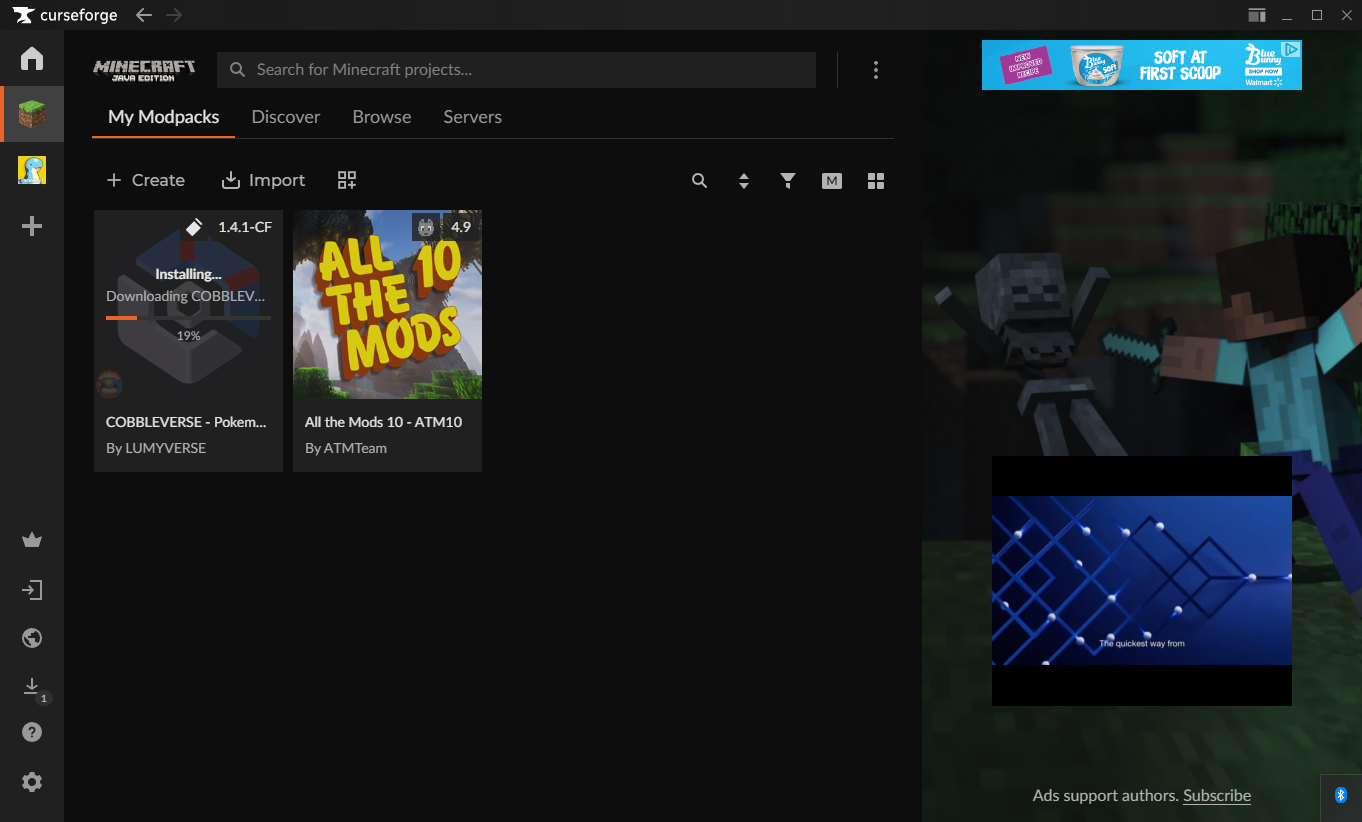
Task: Toggle the grid view layout icon
Action: [x=876, y=181]
